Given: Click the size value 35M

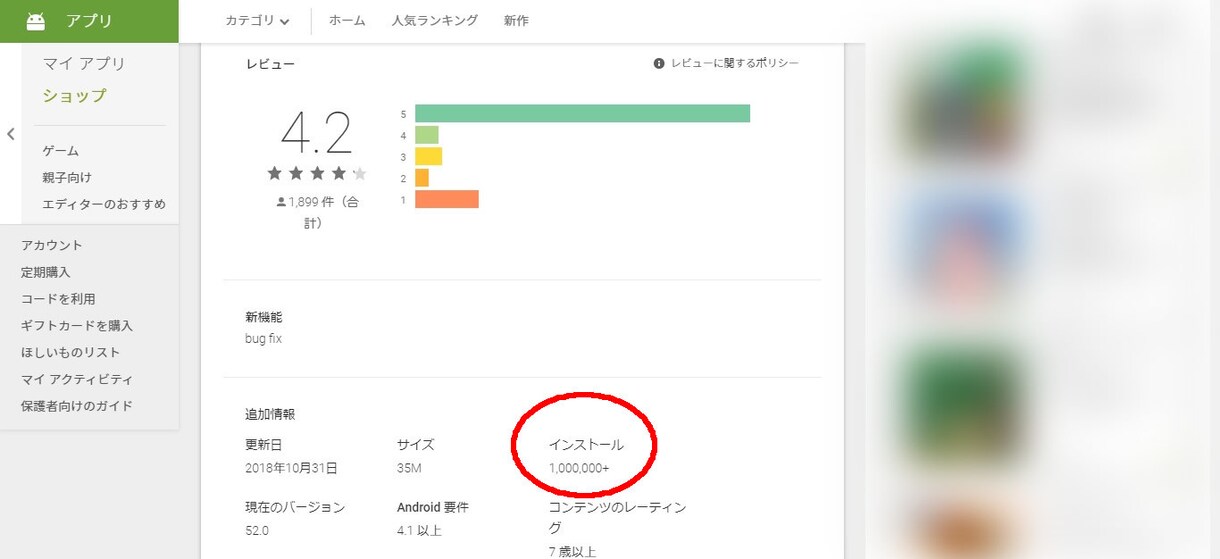Looking at the screenshot, I should pyautogui.click(x=409, y=468).
